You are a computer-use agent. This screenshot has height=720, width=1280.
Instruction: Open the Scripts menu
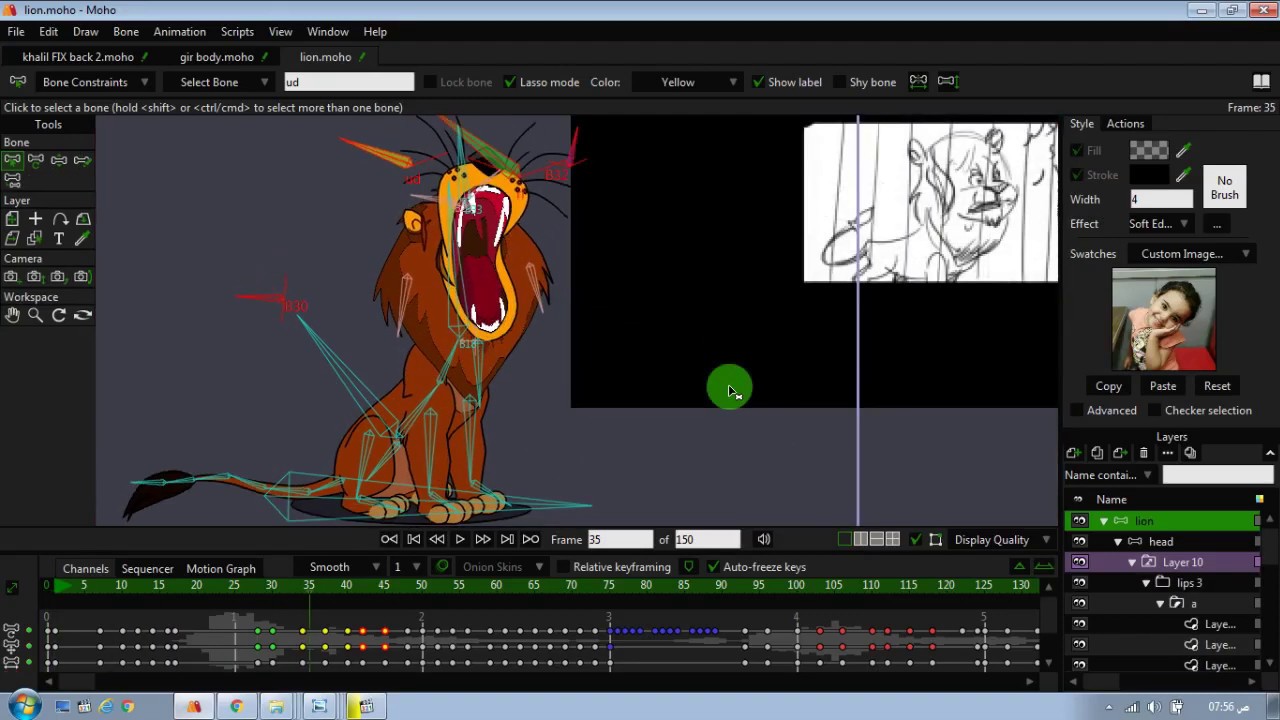237,32
